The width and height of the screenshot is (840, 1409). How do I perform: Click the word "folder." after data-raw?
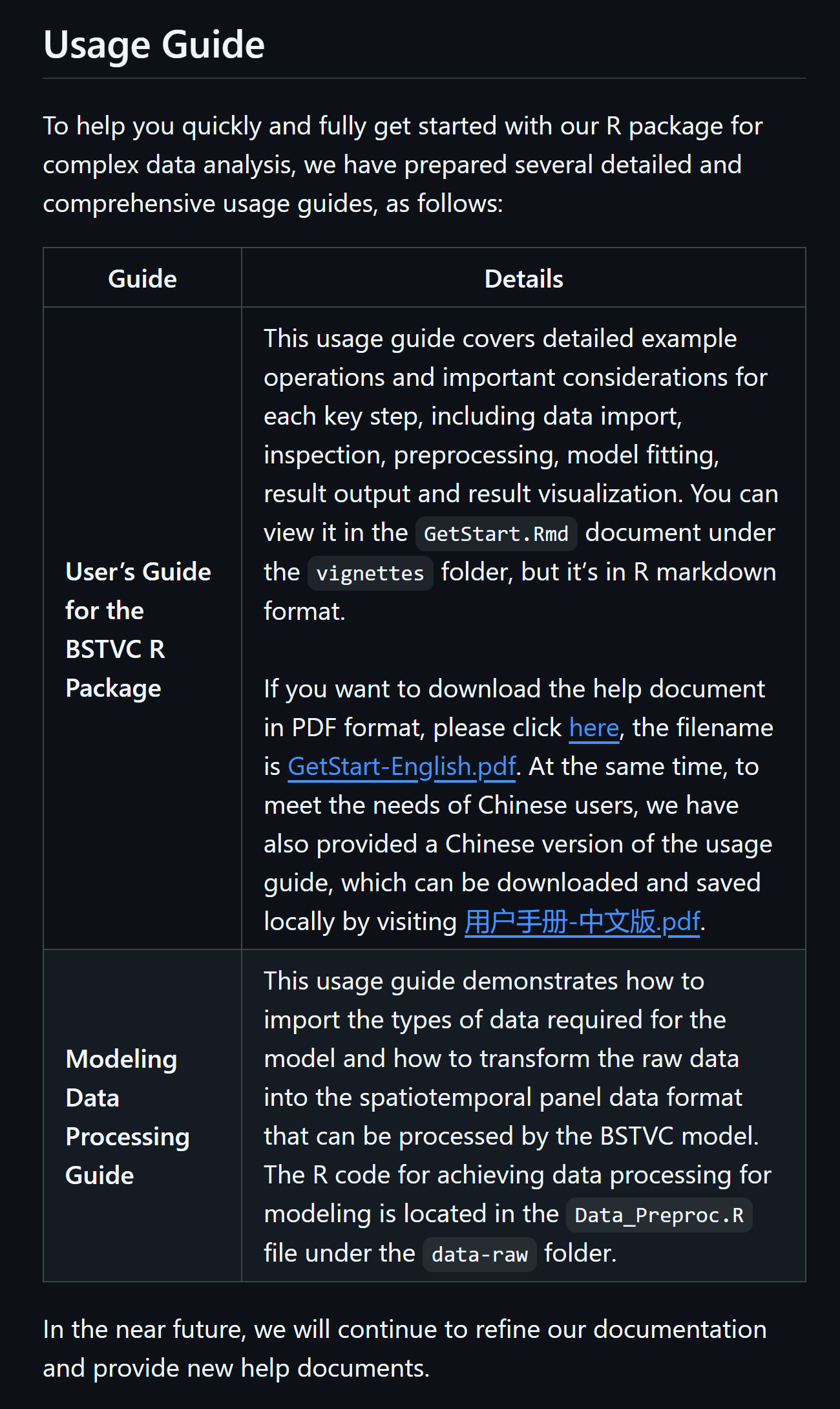point(580,1253)
